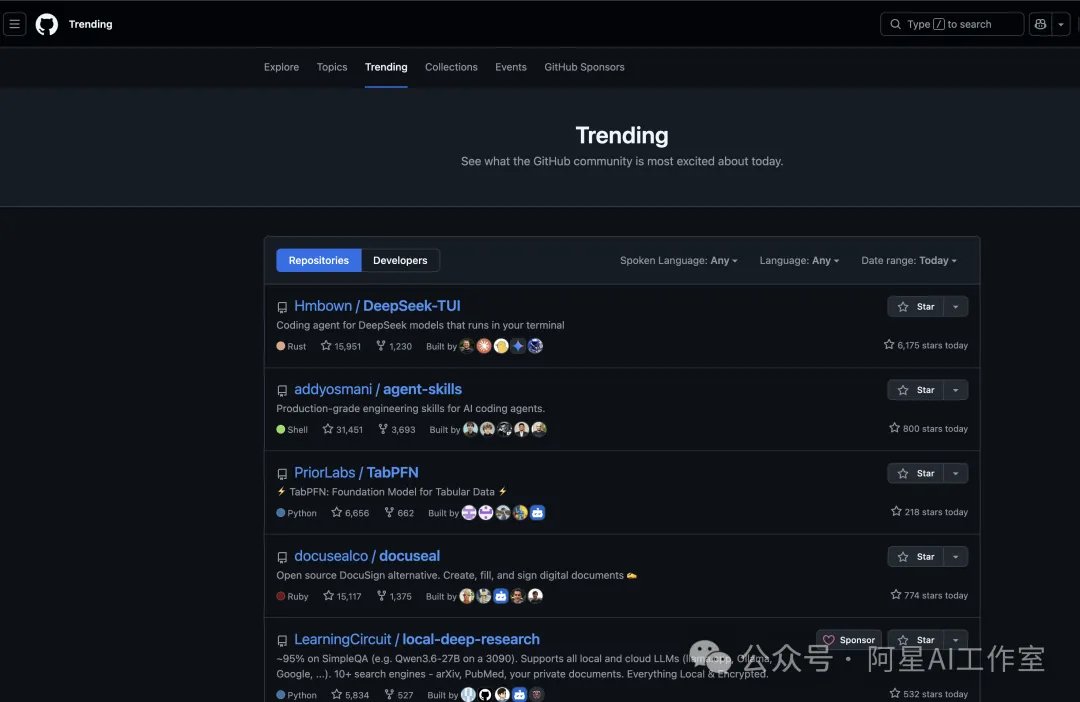
Task: Open the PriorLabs / TabPFN repository
Action: click(356, 473)
